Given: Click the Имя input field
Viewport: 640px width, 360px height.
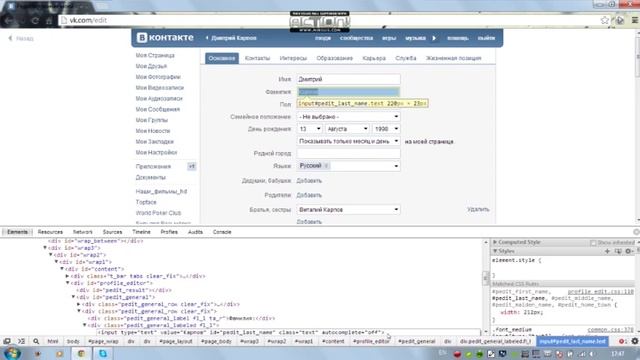Looking at the screenshot, I should point(348,79).
